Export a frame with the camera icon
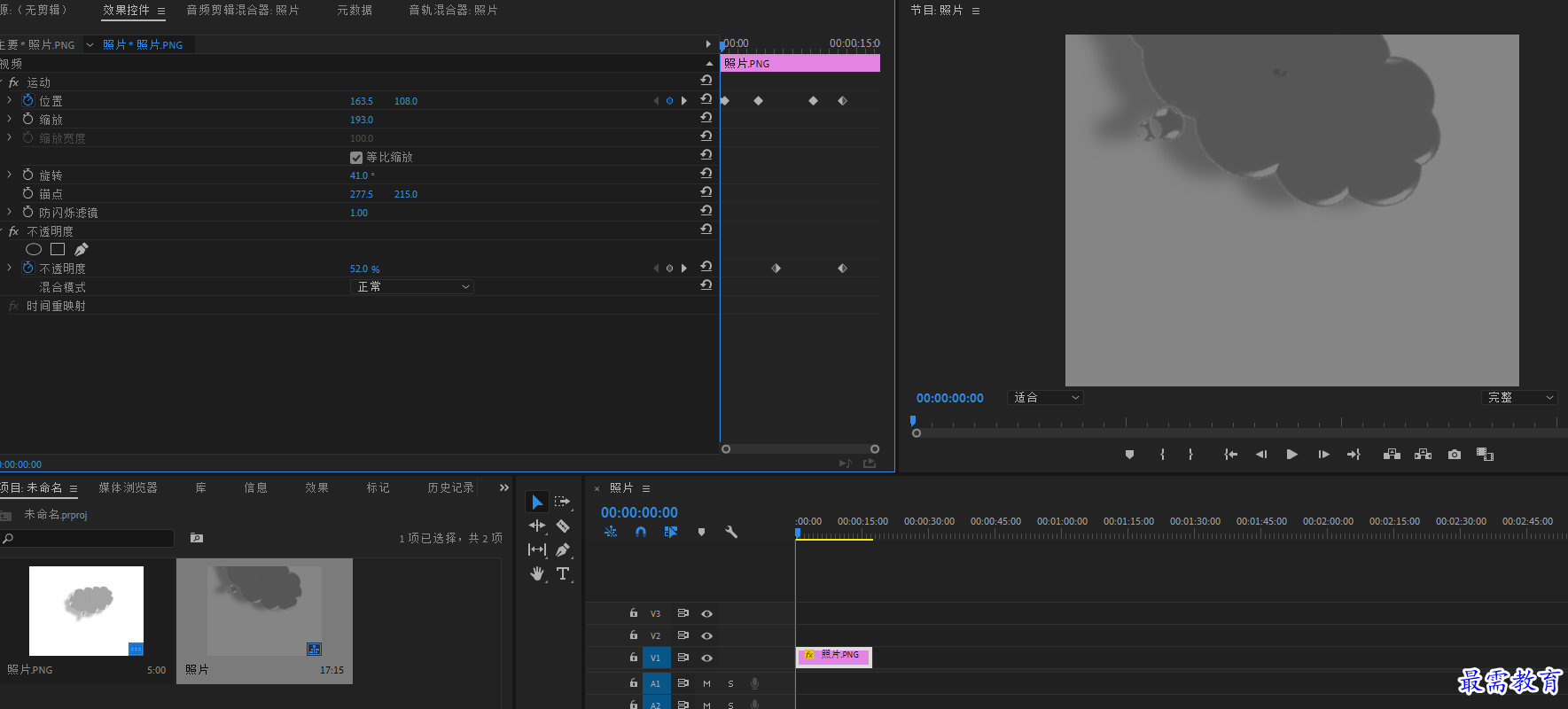 (1455, 455)
